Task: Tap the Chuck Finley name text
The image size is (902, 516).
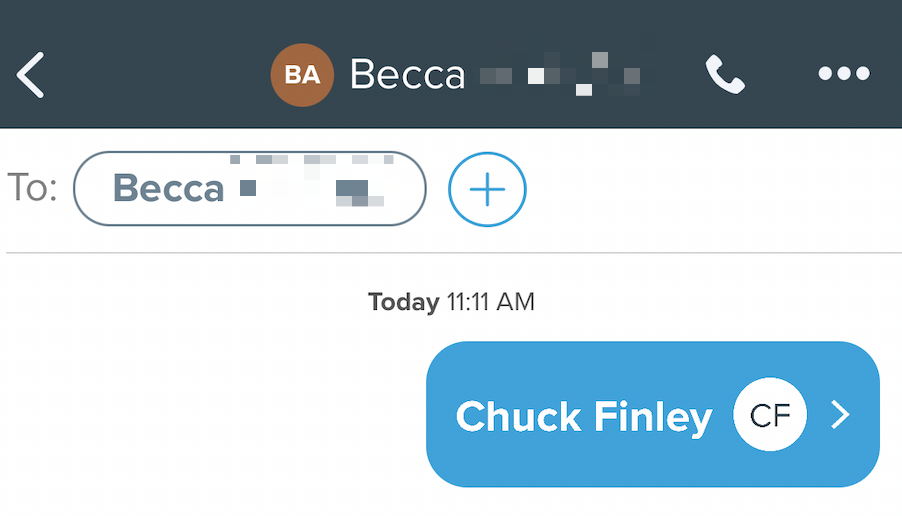Action: click(584, 417)
